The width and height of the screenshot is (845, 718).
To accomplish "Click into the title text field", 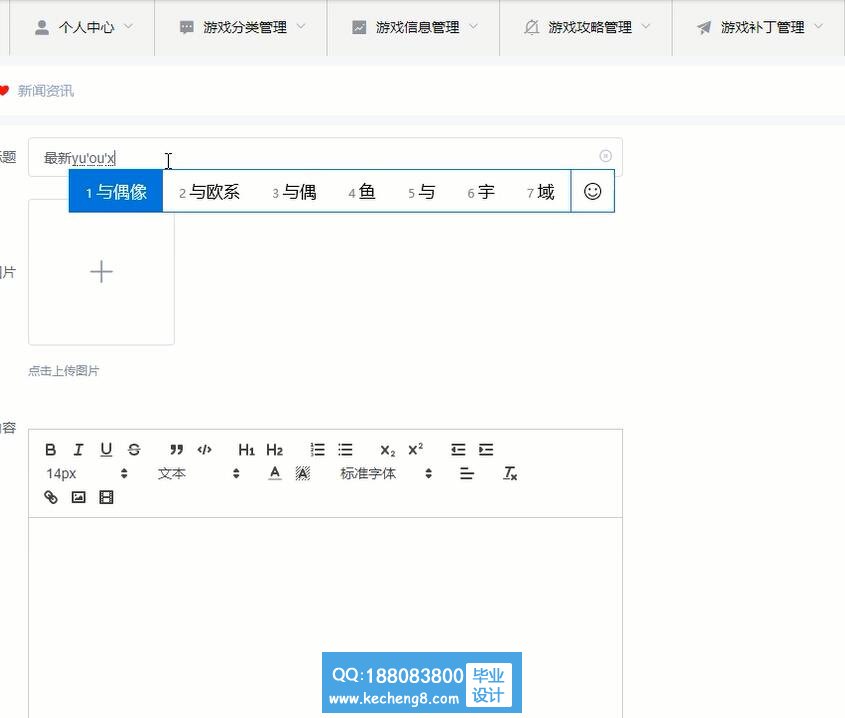I will click(325, 157).
